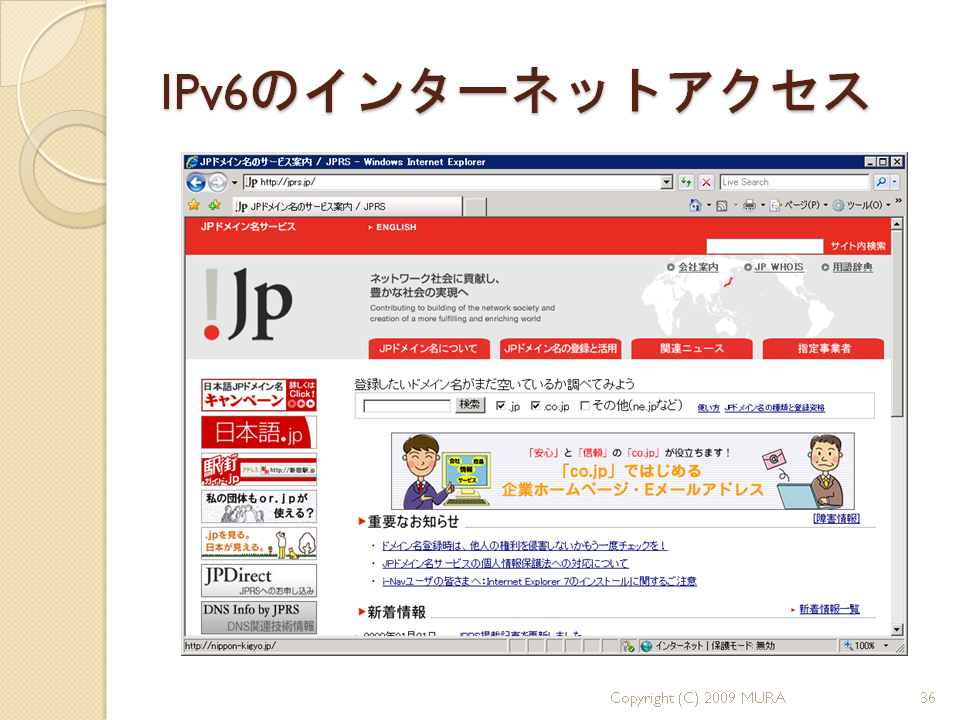This screenshot has height=720, width=960.
Task: Click the vertical scrollbar thumb
Action: (897, 324)
